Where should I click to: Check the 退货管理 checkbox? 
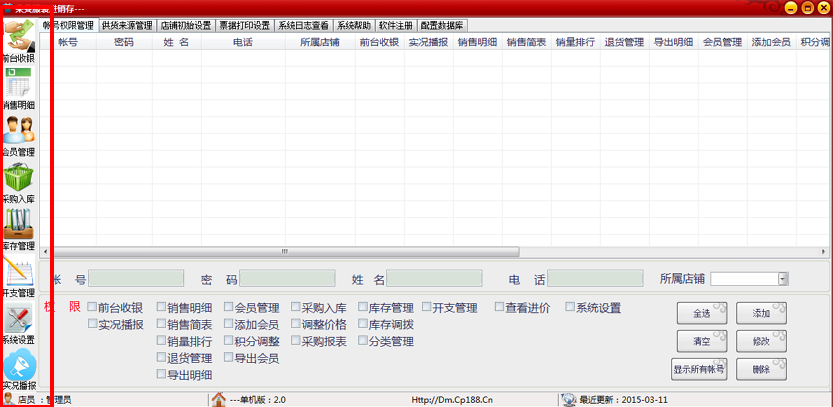point(161,357)
